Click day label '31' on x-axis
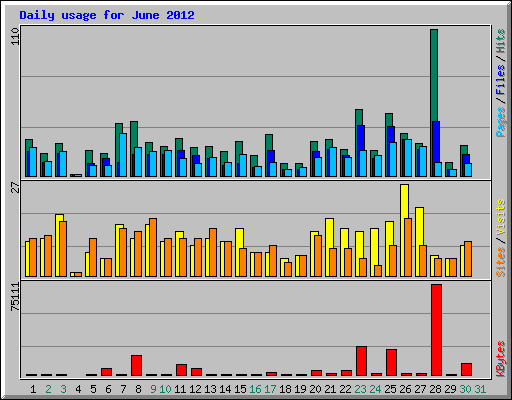 click(480, 389)
